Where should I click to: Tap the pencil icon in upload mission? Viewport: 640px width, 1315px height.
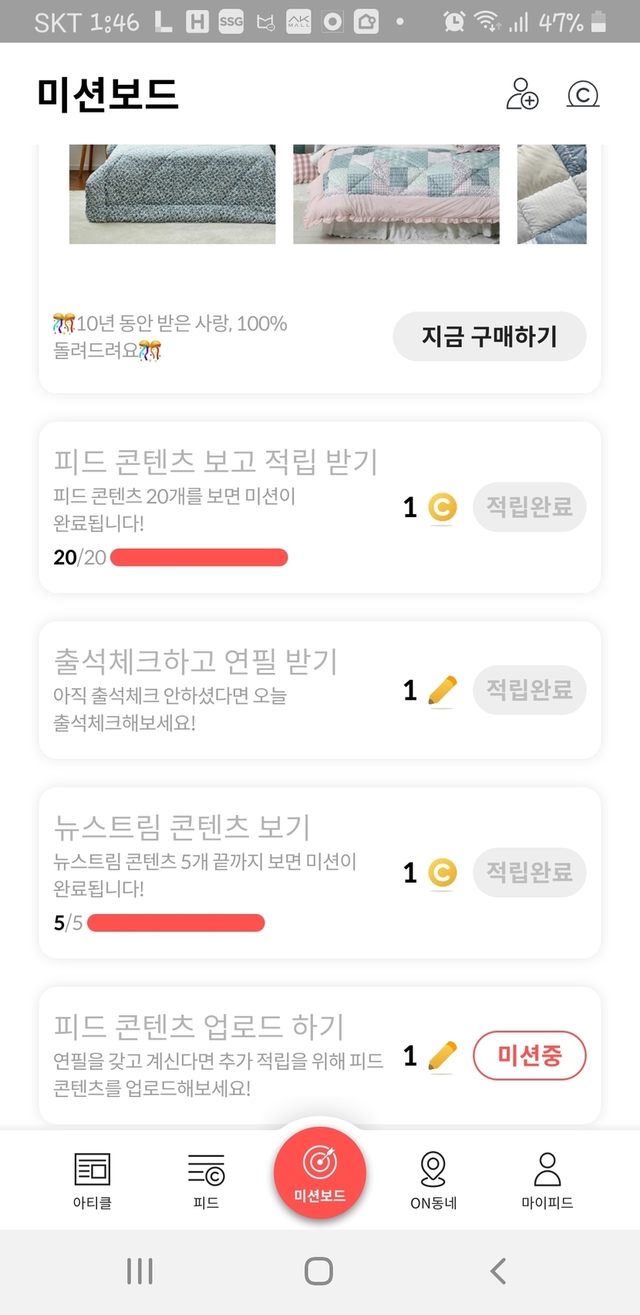(x=442, y=1055)
